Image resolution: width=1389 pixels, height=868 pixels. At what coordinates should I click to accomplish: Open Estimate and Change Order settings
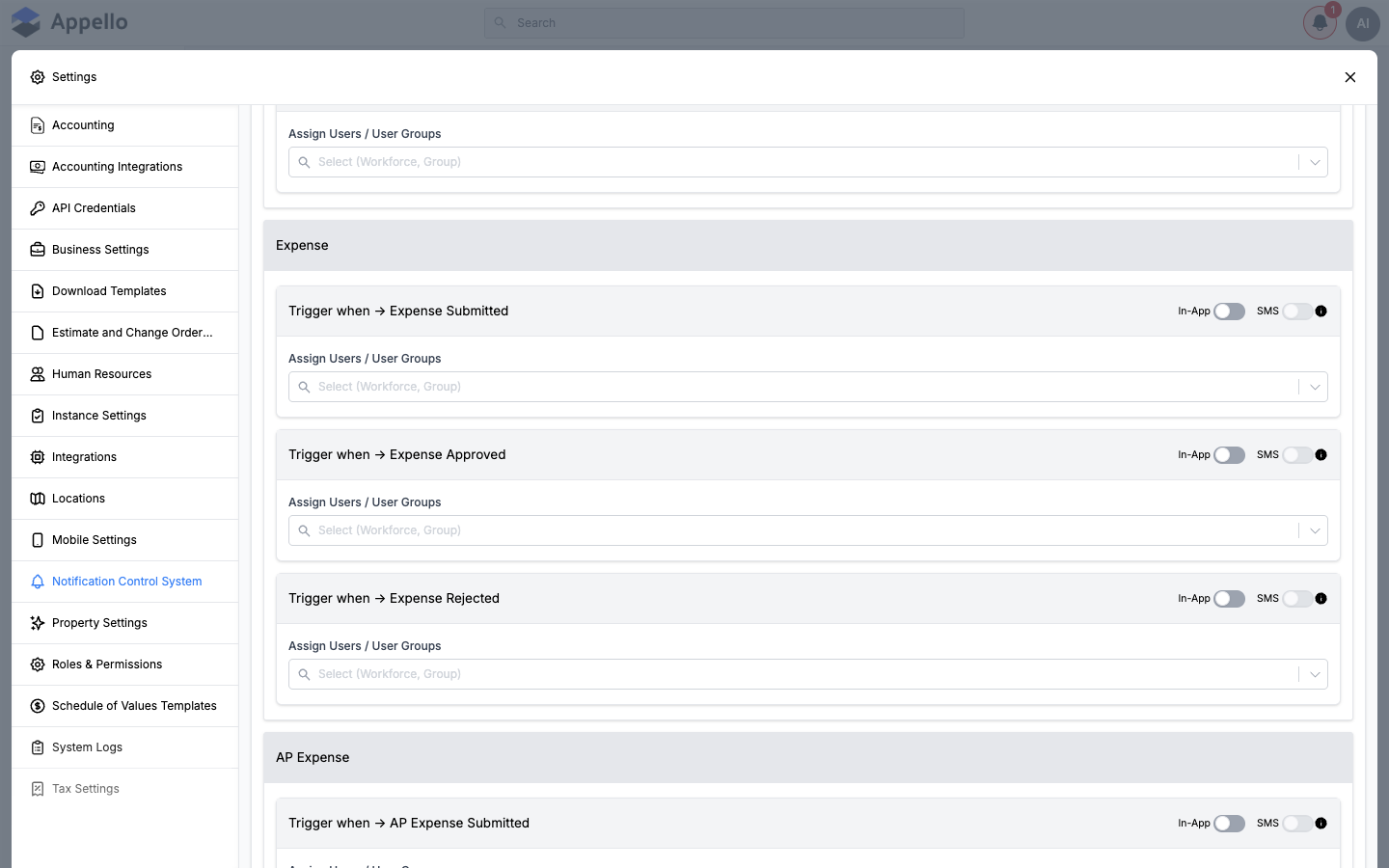pyautogui.click(x=125, y=333)
